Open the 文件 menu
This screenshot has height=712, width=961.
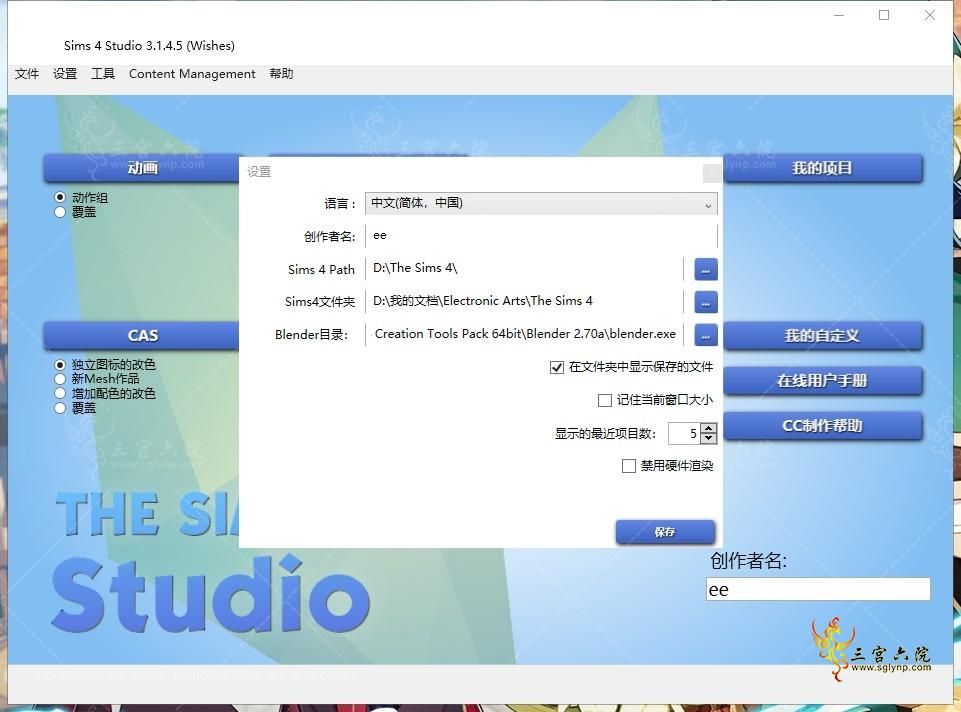27,74
